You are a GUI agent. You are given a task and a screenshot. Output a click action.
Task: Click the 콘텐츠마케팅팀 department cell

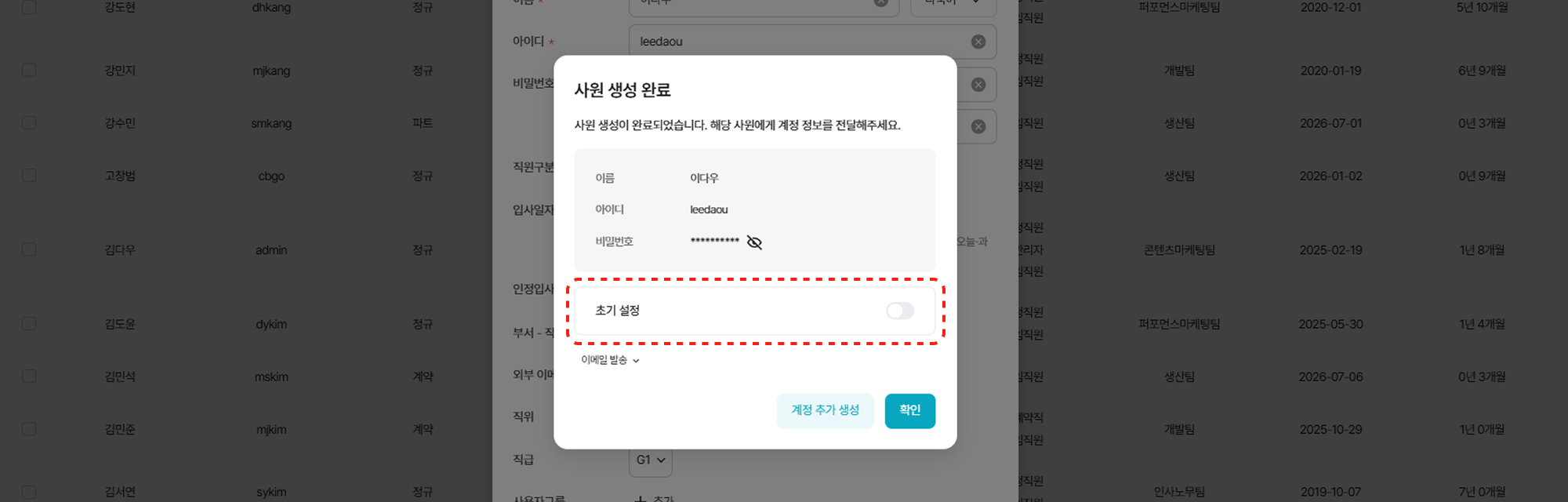1179,250
